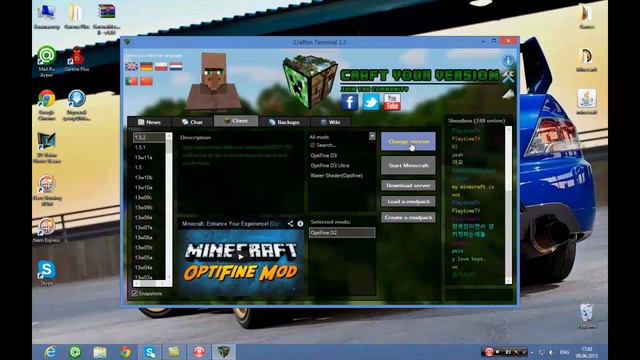Screen dimensions: 640x360
Task: Select snapshot 13w10a in the list
Action: pos(149,187)
